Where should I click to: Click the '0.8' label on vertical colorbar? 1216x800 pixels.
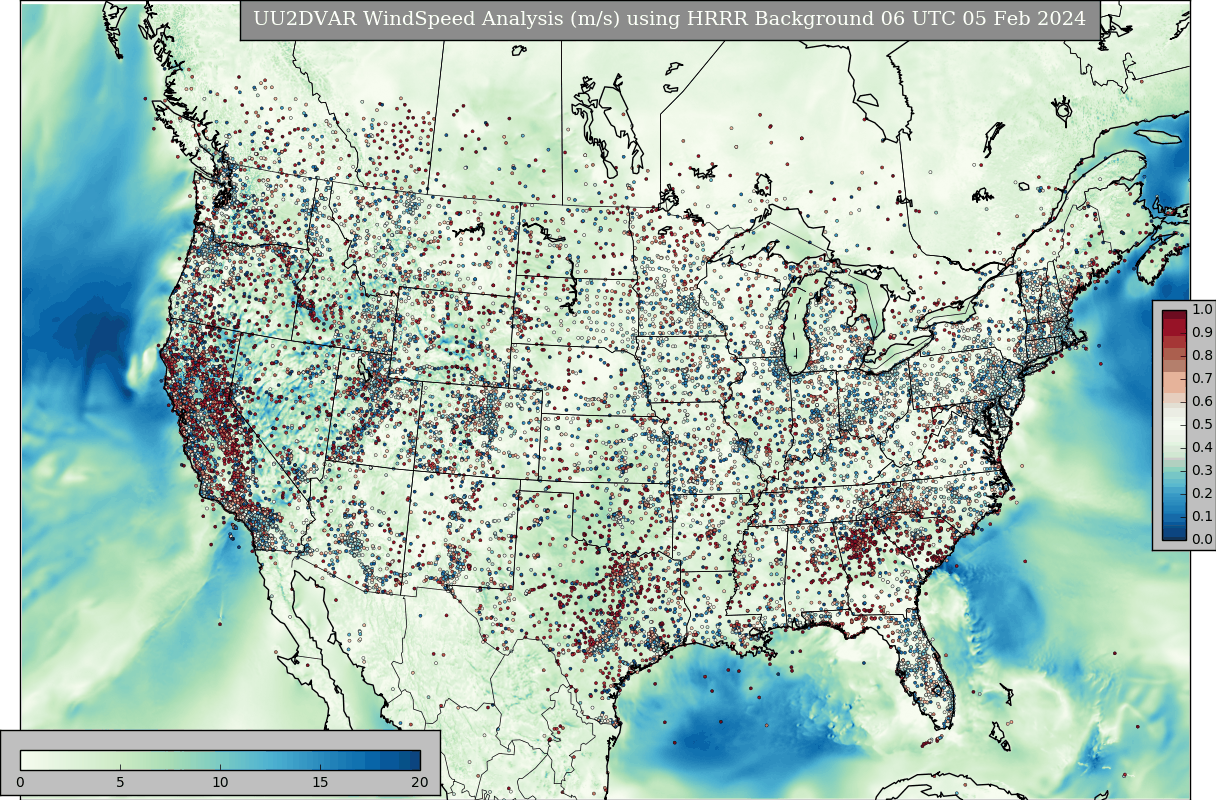[x=1202, y=356]
